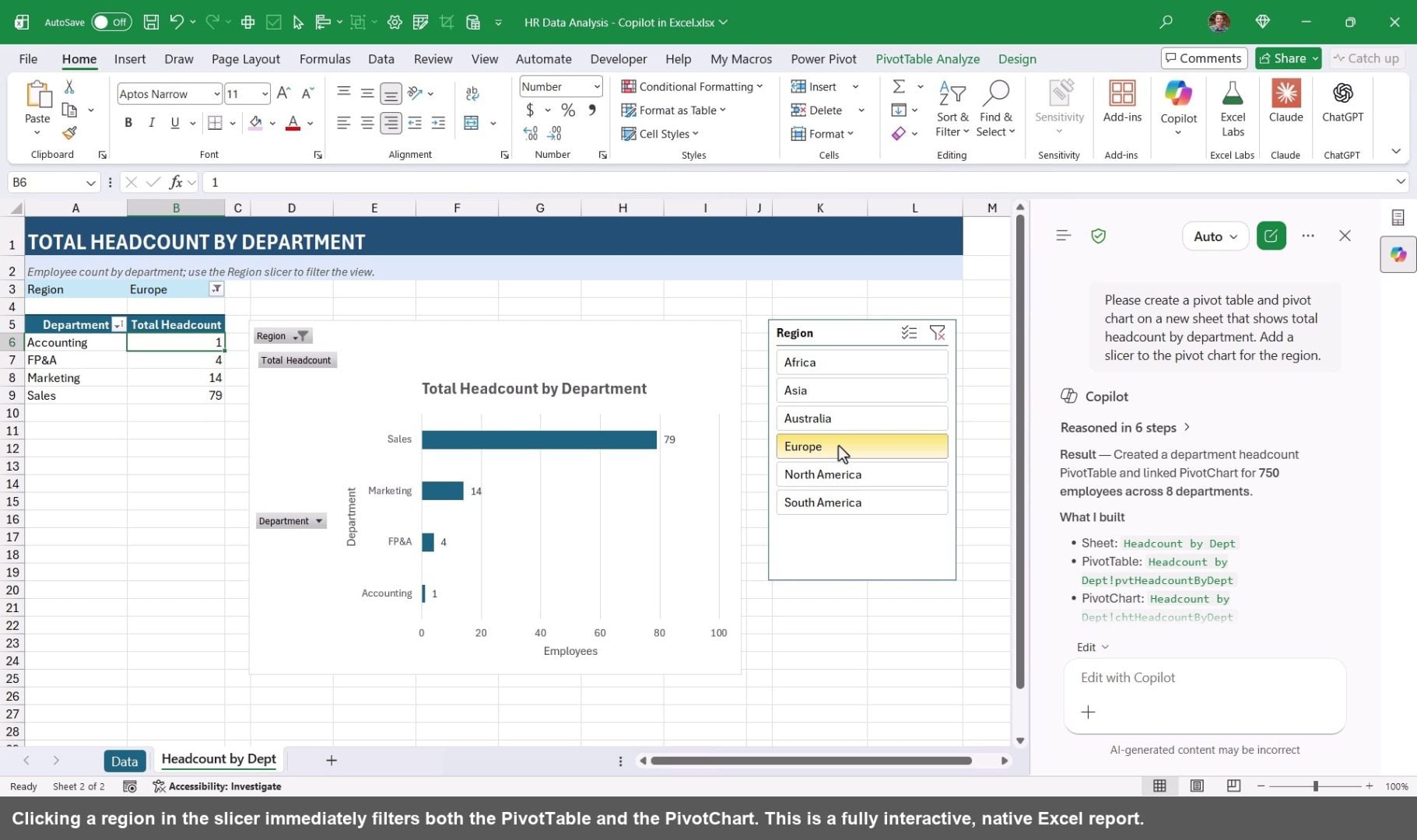Toggle the North America slicer item
This screenshot has height=840, width=1417.
(x=861, y=474)
